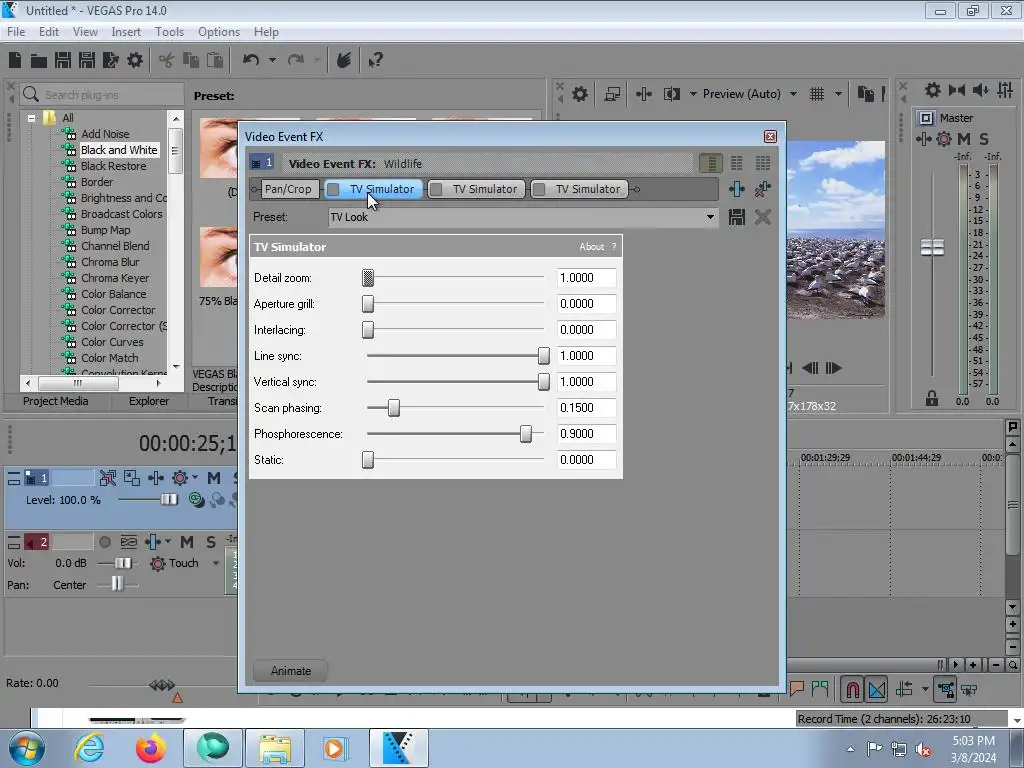Click the Save icon in main toolbar

[x=63, y=60]
